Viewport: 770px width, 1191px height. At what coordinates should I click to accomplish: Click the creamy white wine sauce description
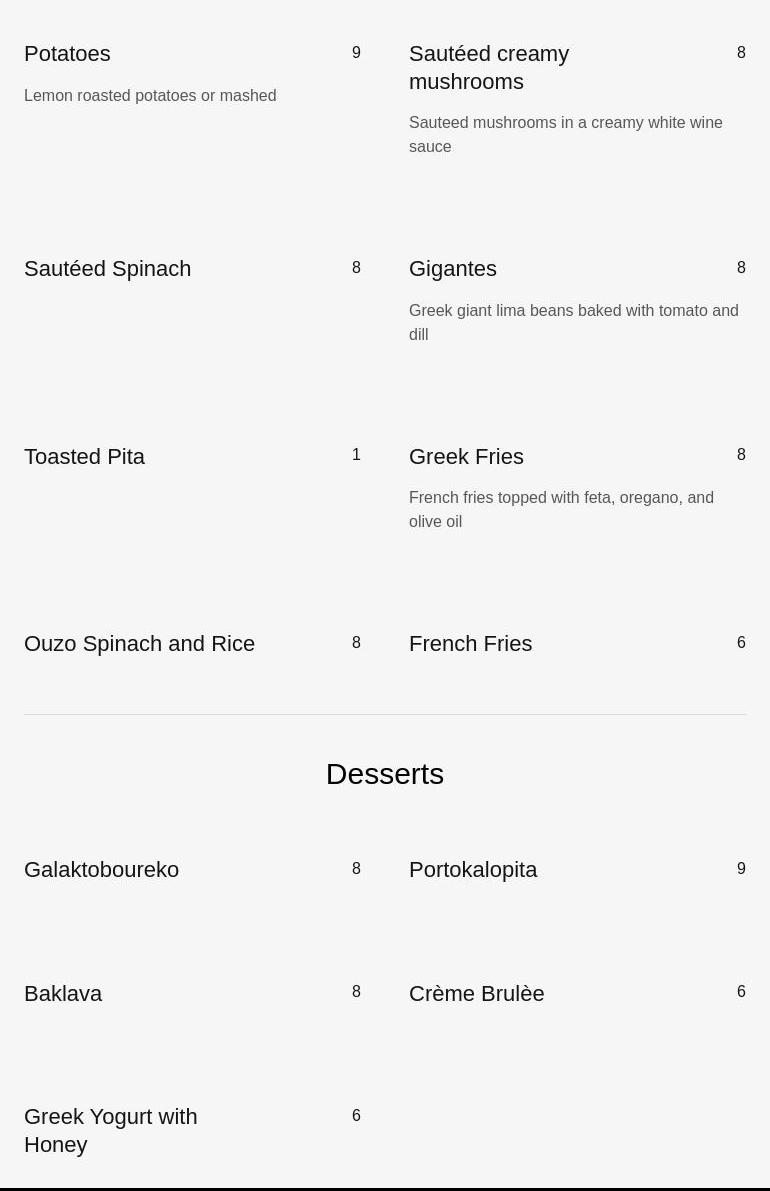pyautogui.click(x=565, y=134)
